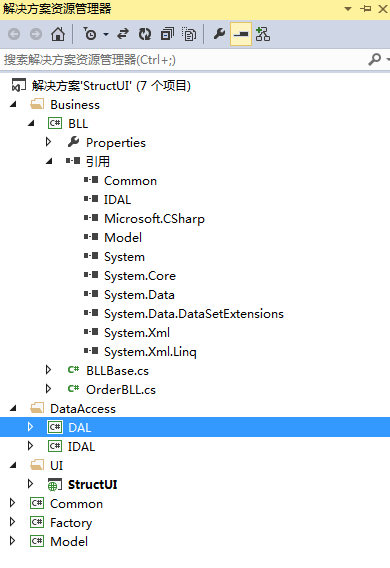Image resolution: width=390 pixels, height=568 pixels.
Task: Click the Solution Explorer search box
Action: tap(183, 60)
